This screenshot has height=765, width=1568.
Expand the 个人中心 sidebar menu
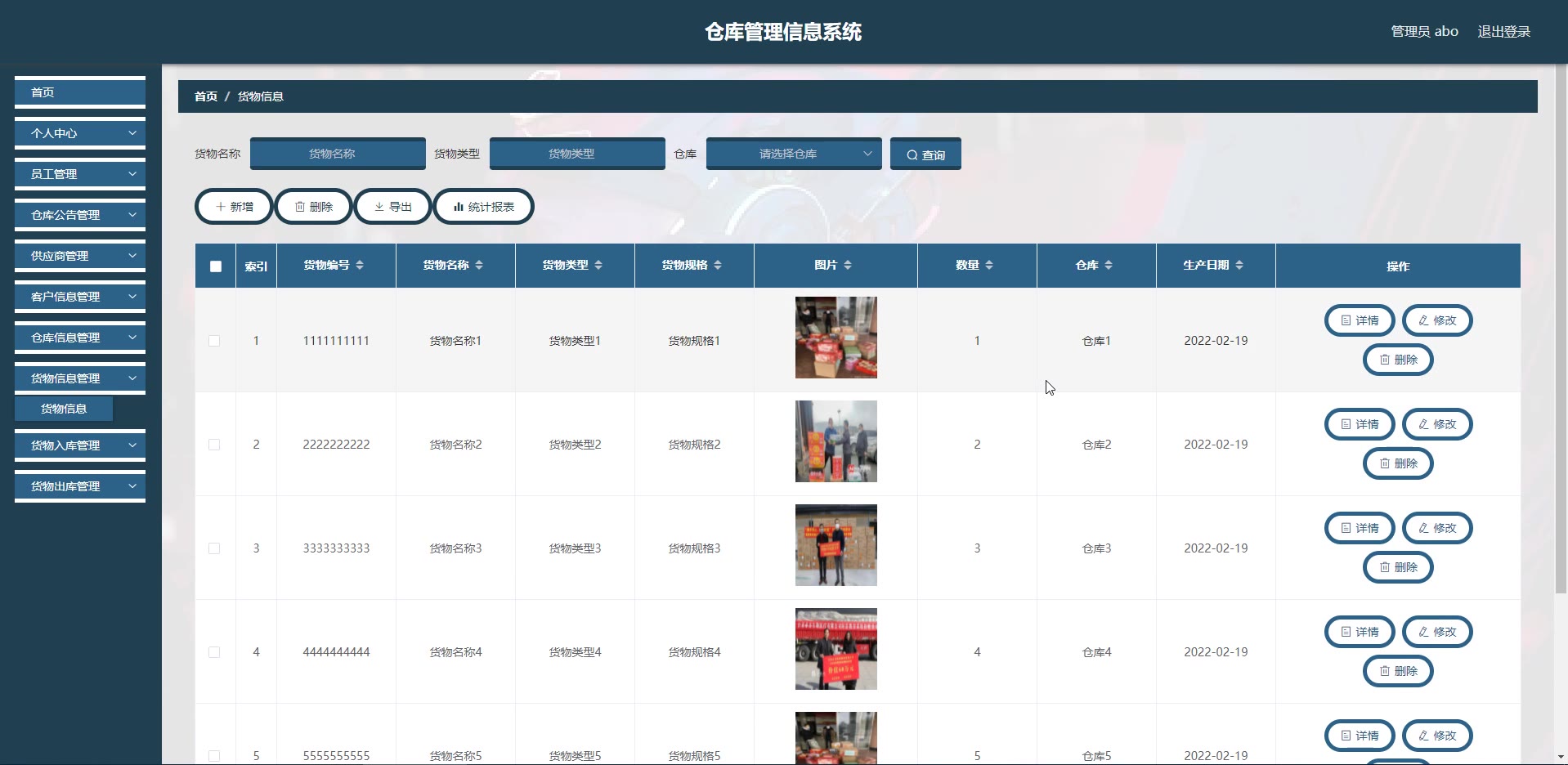(x=80, y=133)
